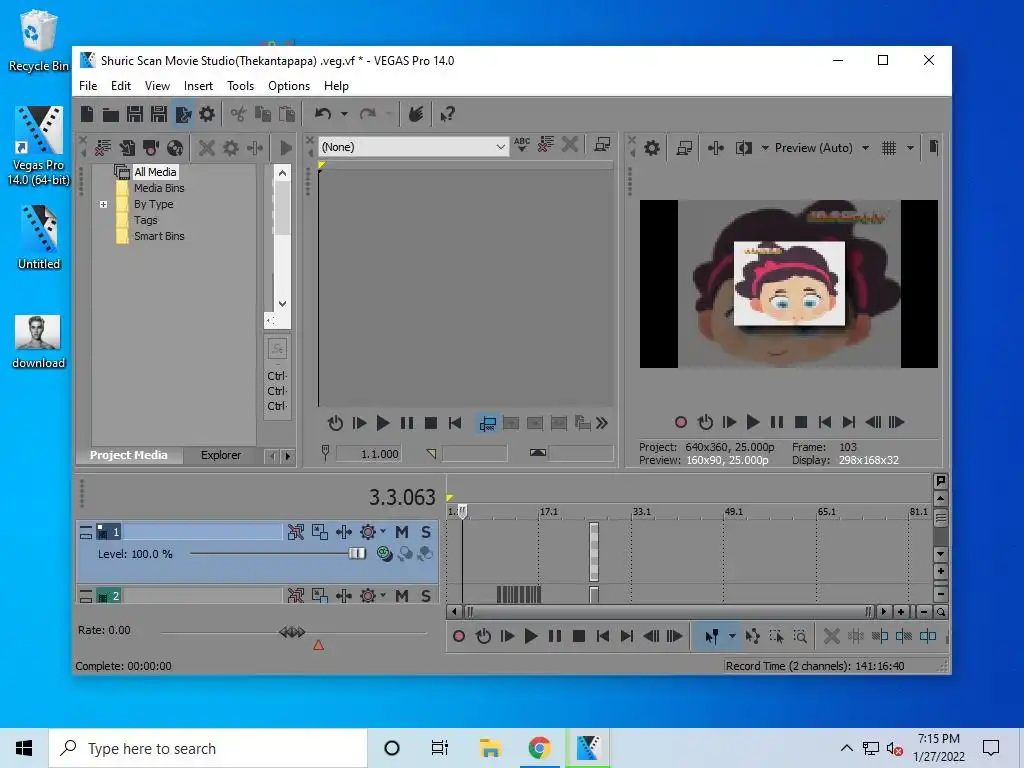
Task: Open the Tools menu
Action: 240,86
